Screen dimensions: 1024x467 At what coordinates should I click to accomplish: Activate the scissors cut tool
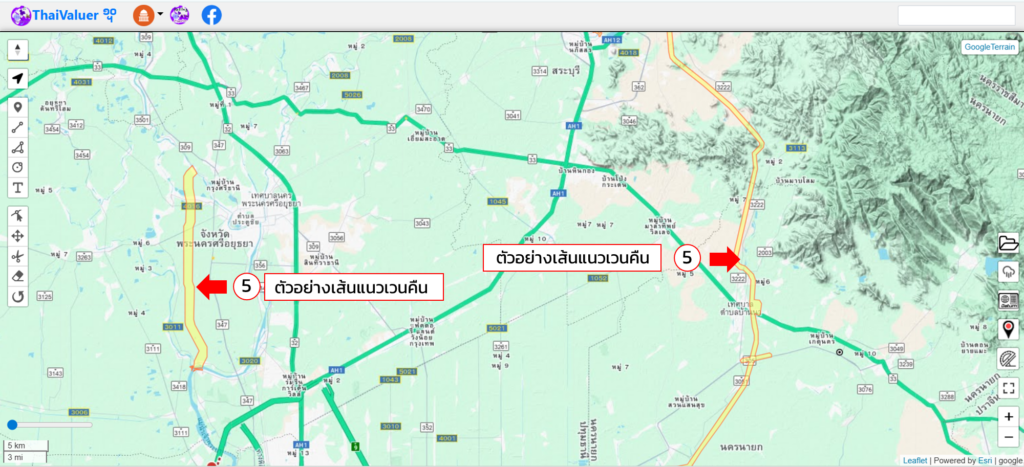18,256
